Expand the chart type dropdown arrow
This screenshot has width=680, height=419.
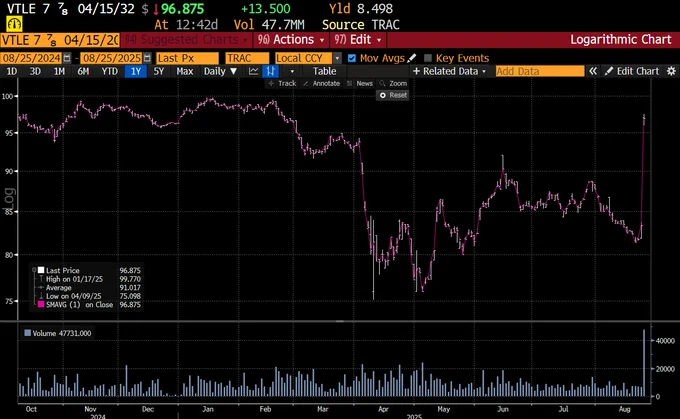[292, 71]
